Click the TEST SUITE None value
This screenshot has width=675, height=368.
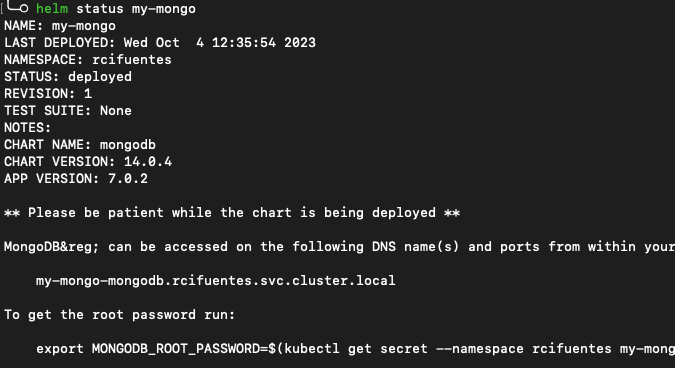(116, 111)
